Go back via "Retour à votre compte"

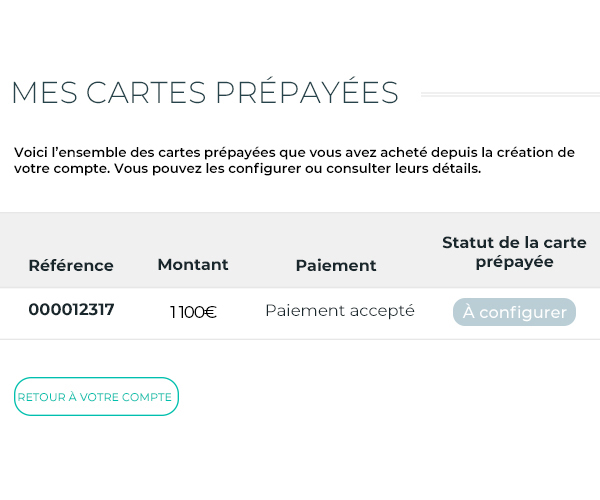point(96,397)
